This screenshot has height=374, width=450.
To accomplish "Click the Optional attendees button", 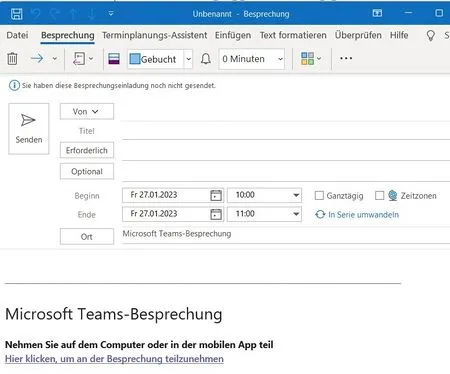I will [x=87, y=171].
